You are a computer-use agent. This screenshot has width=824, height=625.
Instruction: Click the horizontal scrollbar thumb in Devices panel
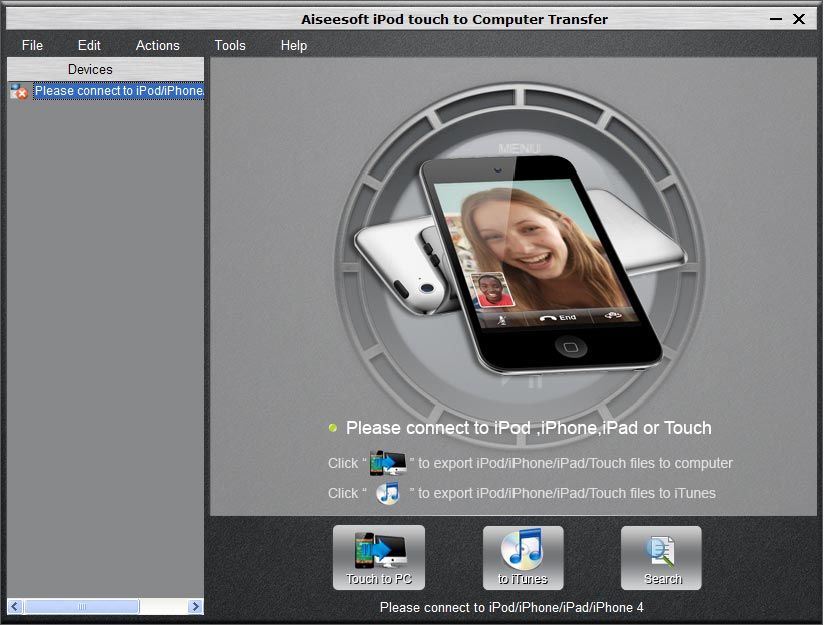81,606
